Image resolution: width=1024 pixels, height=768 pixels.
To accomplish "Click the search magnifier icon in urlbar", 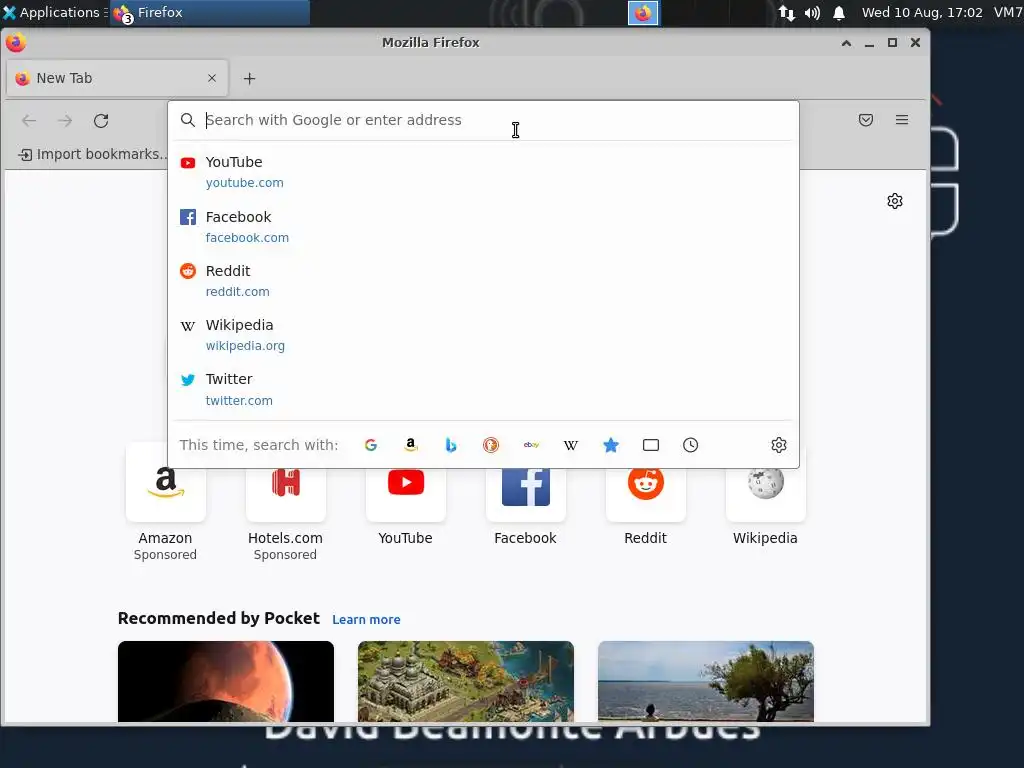I will coord(187,120).
